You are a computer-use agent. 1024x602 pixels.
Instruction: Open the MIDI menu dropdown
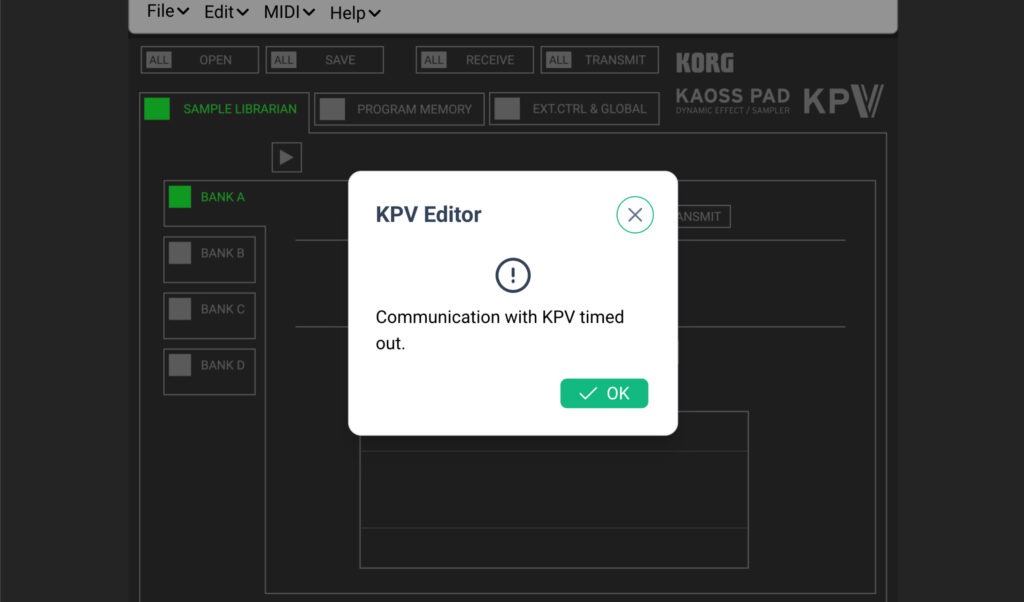[x=289, y=12]
